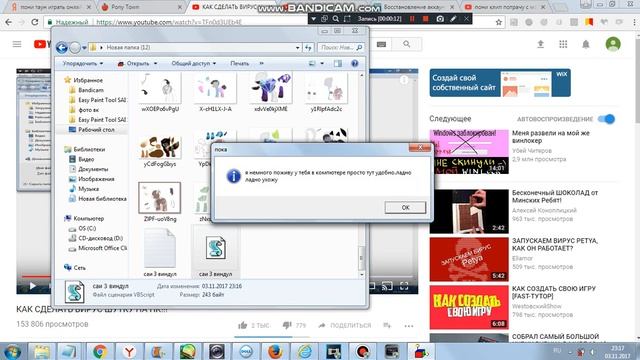The width and height of the screenshot is (640, 360).
Task: Toggle the Explorer preview pane icon
Action: pos(338,64)
